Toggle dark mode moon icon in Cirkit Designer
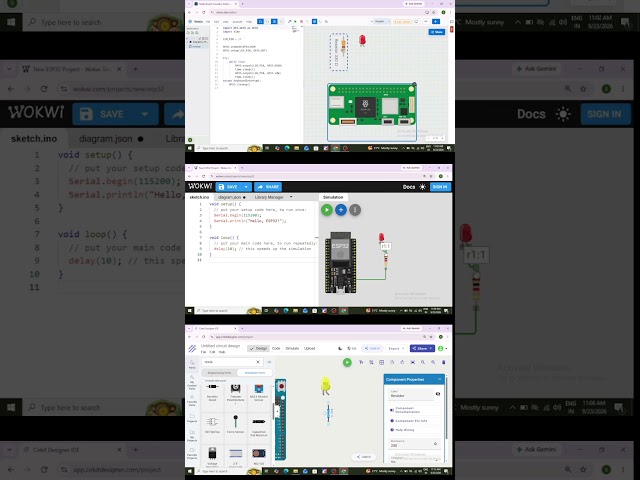 [340, 349]
